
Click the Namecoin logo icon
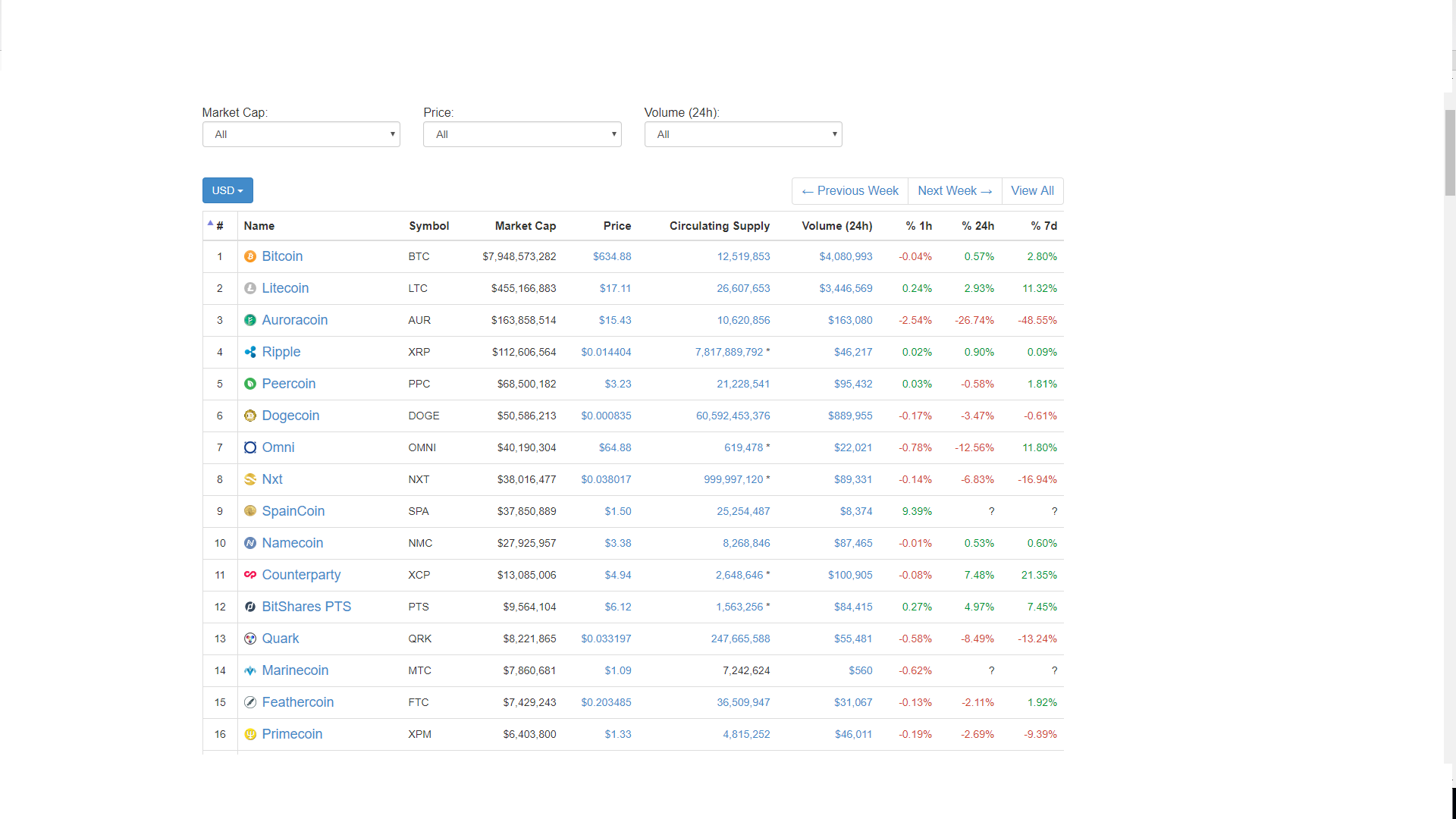[x=250, y=544]
